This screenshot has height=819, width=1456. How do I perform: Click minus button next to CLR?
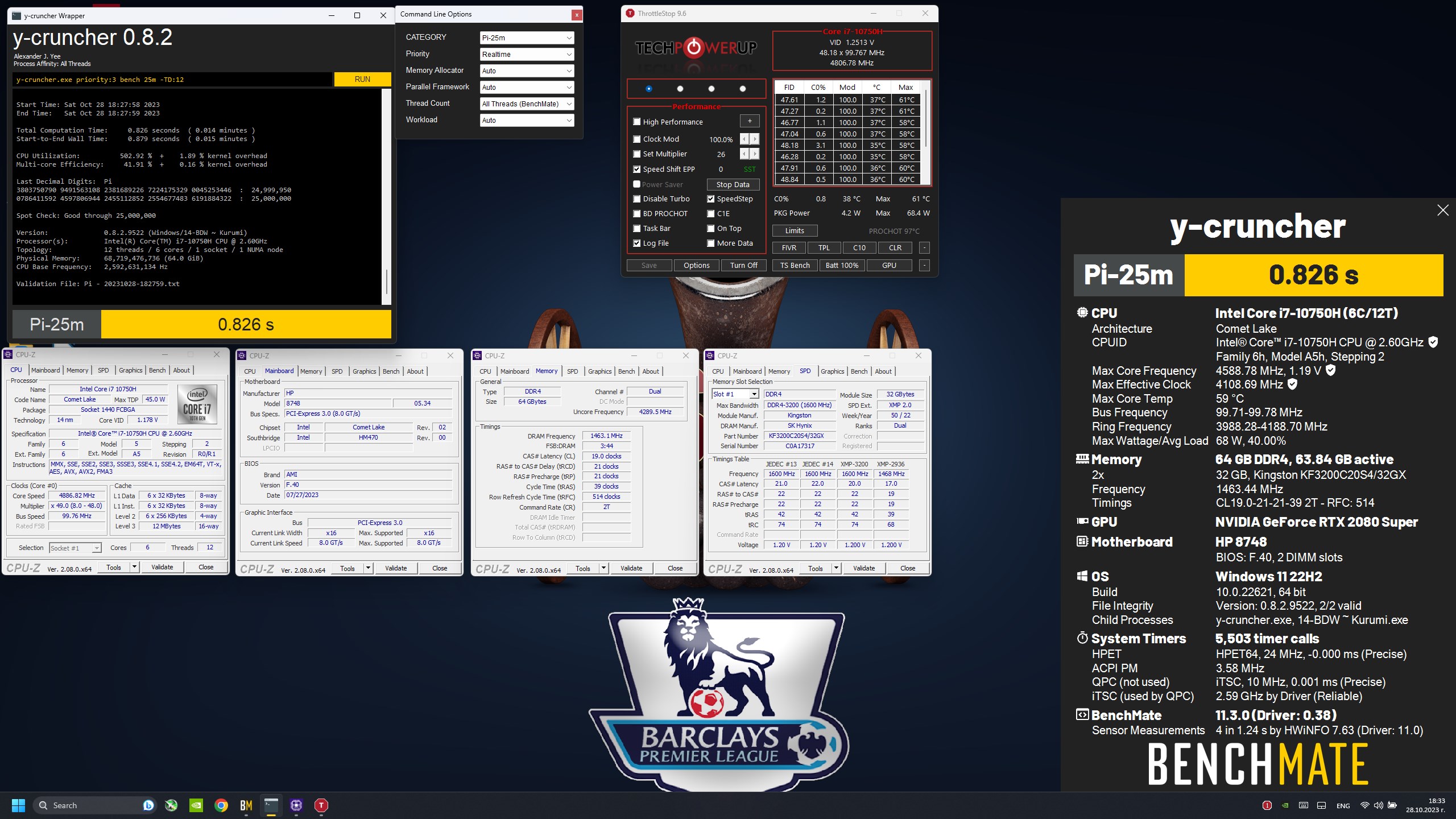pos(924,248)
